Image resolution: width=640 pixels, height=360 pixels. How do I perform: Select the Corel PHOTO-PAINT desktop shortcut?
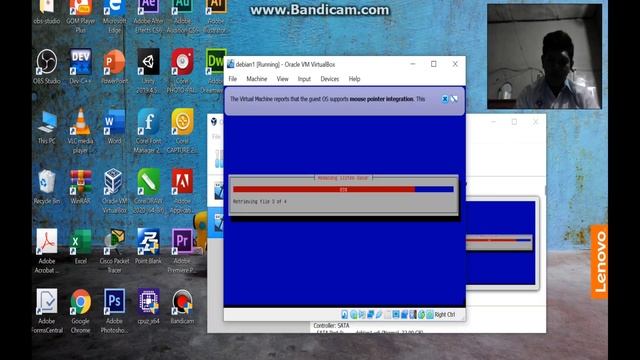pyautogui.click(x=182, y=71)
